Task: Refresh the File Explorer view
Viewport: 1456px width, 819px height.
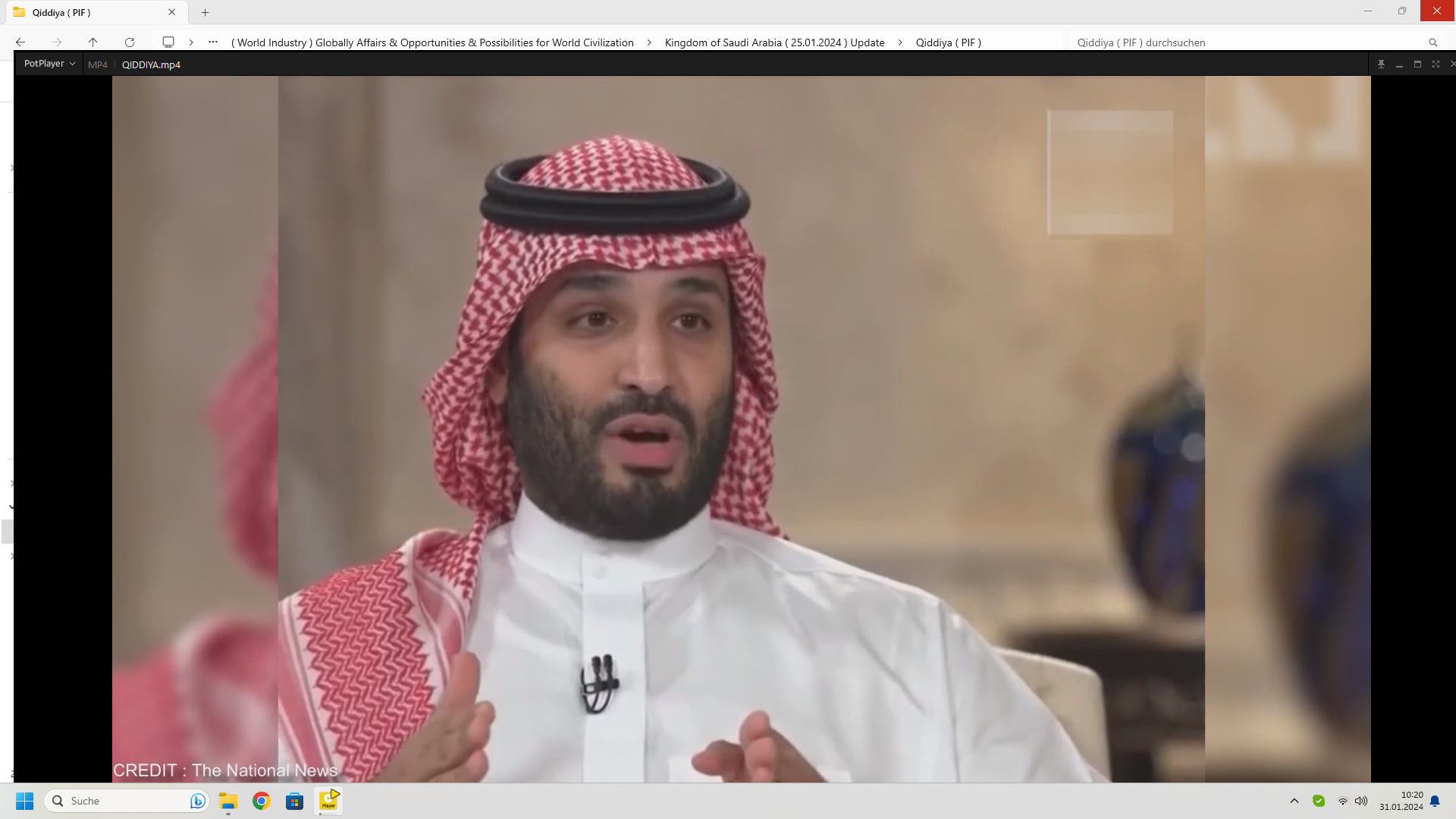Action: coord(130,42)
